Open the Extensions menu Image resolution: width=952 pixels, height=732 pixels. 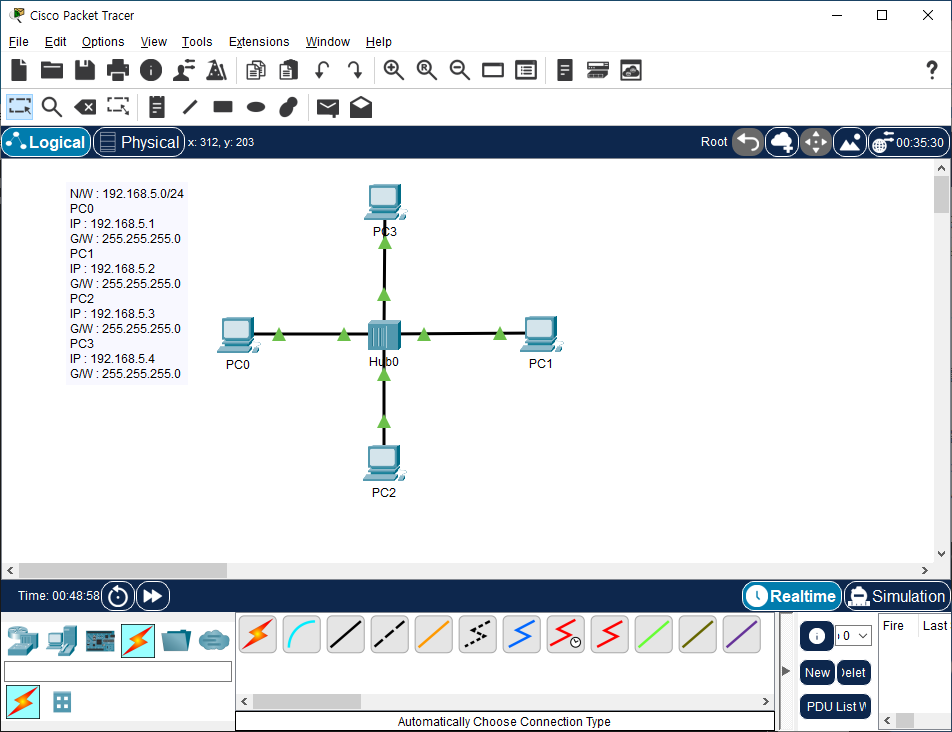[x=259, y=41]
